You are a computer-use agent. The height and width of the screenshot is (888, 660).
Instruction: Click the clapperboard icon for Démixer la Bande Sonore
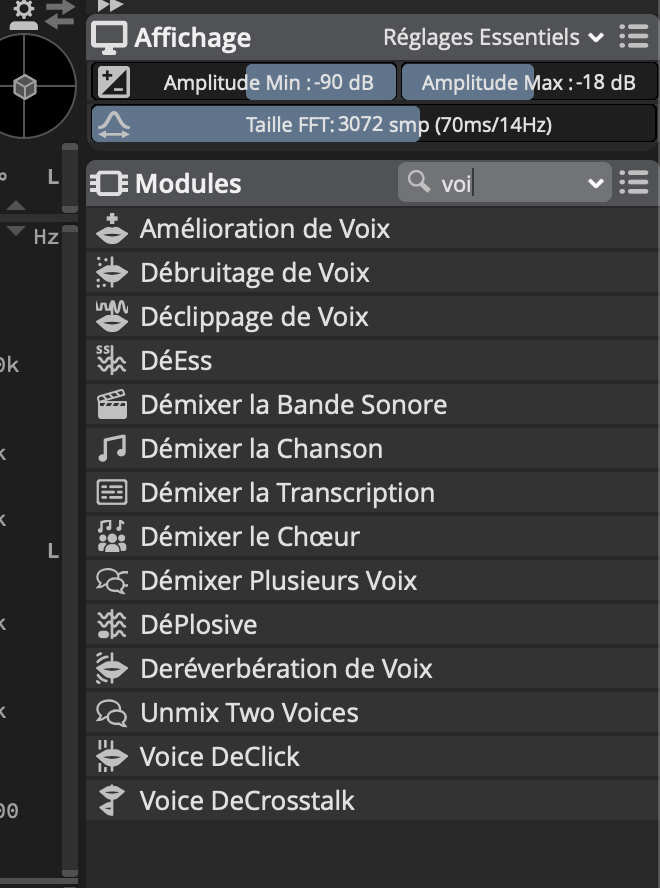[x=112, y=404]
